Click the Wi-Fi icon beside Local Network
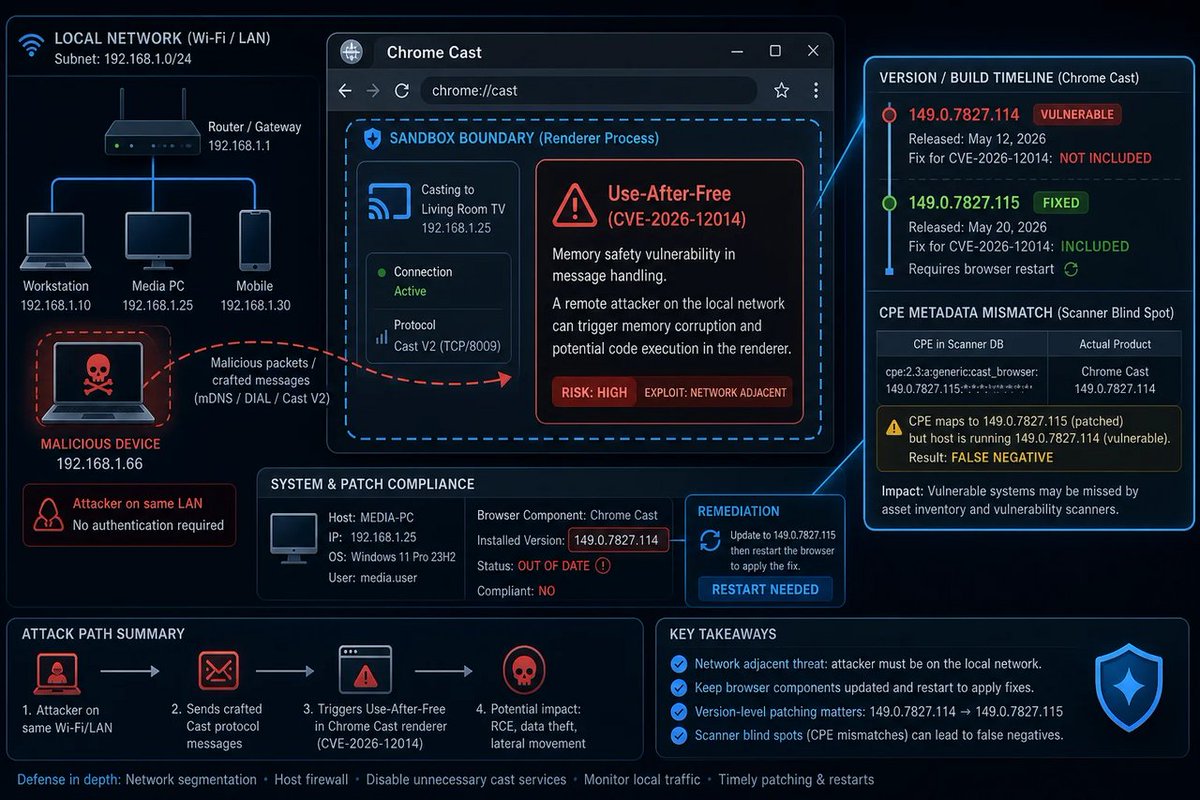 click(32, 45)
